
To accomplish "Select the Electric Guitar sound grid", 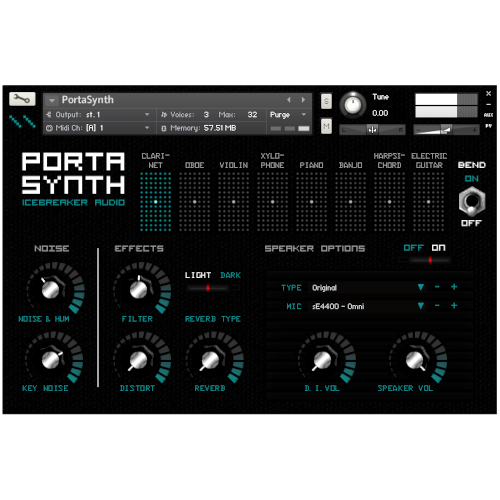I will 429,202.
